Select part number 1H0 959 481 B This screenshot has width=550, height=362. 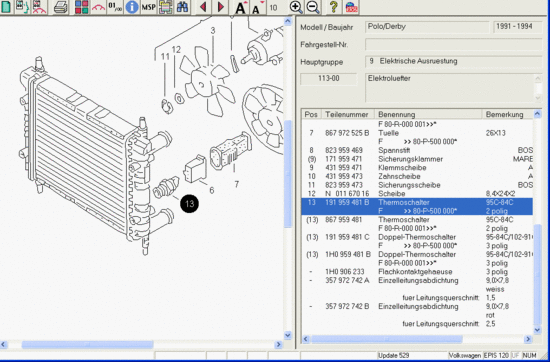tap(348, 254)
